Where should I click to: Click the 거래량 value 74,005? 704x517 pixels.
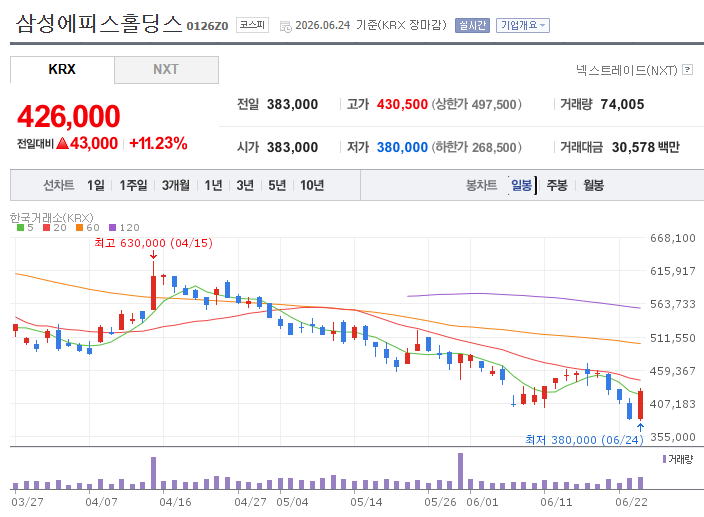tap(622, 105)
